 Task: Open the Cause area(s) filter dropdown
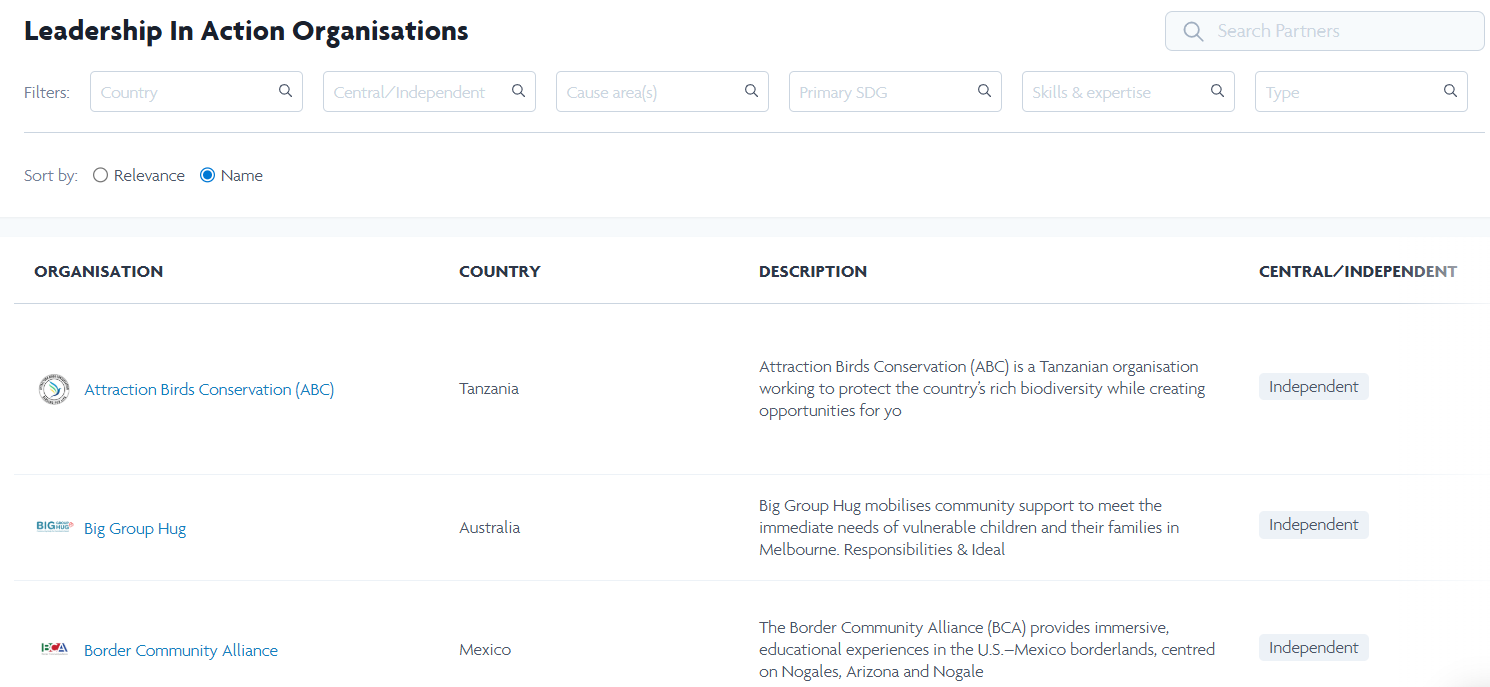point(650,92)
